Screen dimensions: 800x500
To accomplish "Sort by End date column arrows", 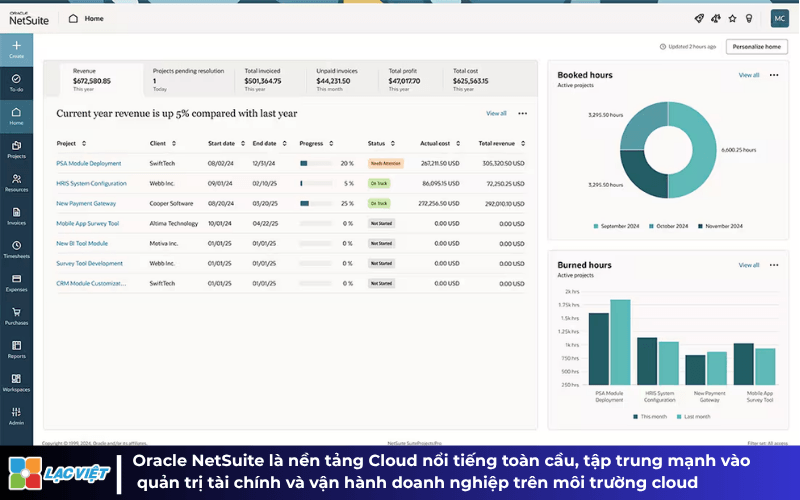I will pos(285,143).
